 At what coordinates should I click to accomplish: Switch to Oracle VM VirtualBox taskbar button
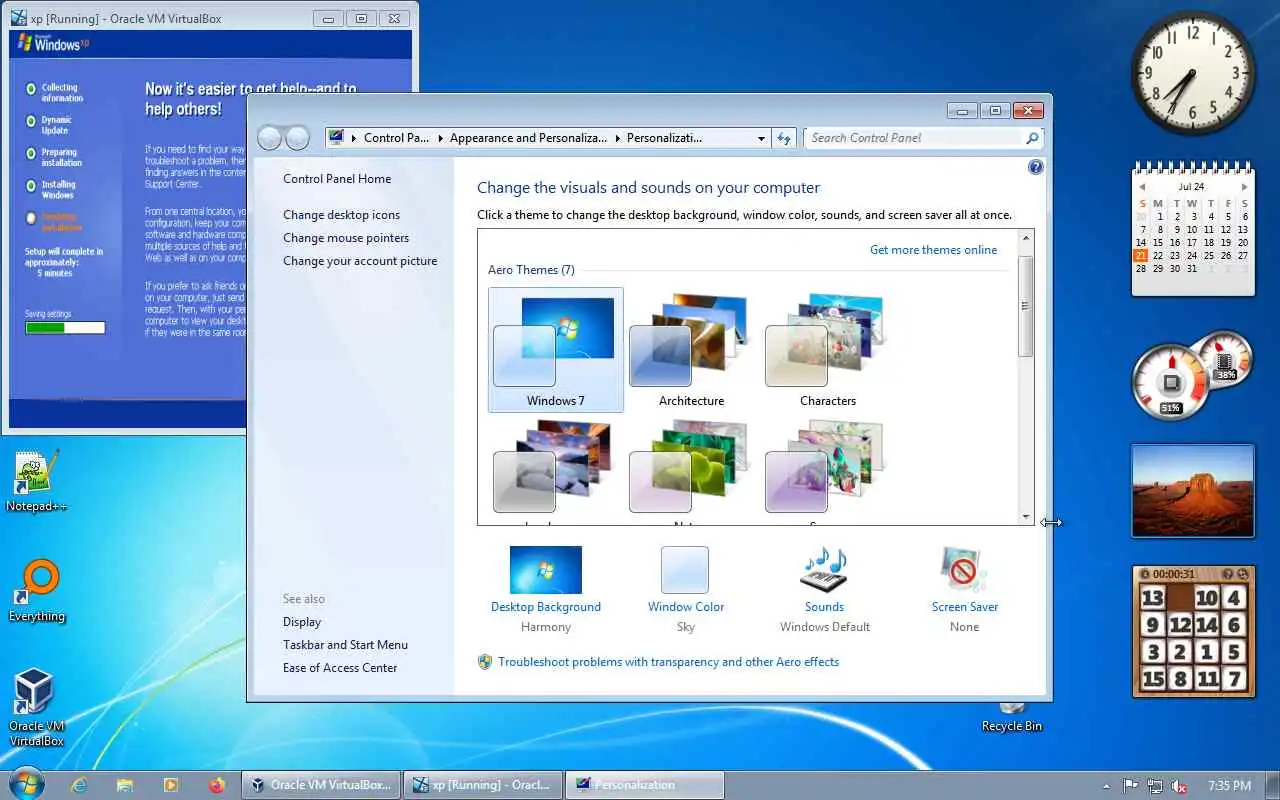coord(321,785)
